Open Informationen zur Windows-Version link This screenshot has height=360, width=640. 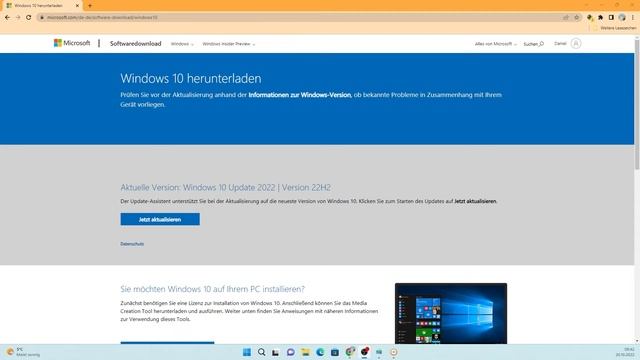300,95
